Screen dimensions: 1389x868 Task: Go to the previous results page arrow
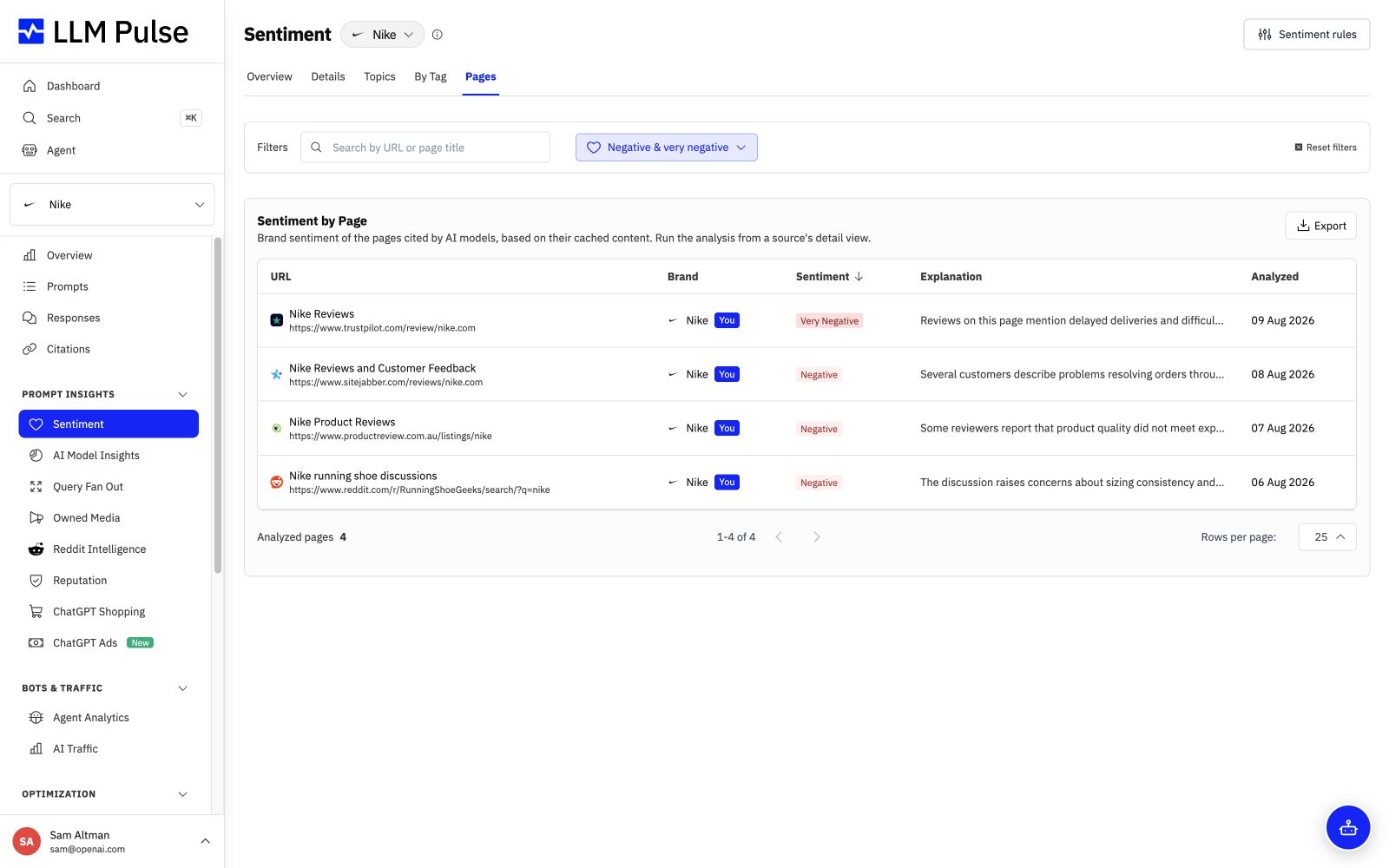(x=779, y=537)
